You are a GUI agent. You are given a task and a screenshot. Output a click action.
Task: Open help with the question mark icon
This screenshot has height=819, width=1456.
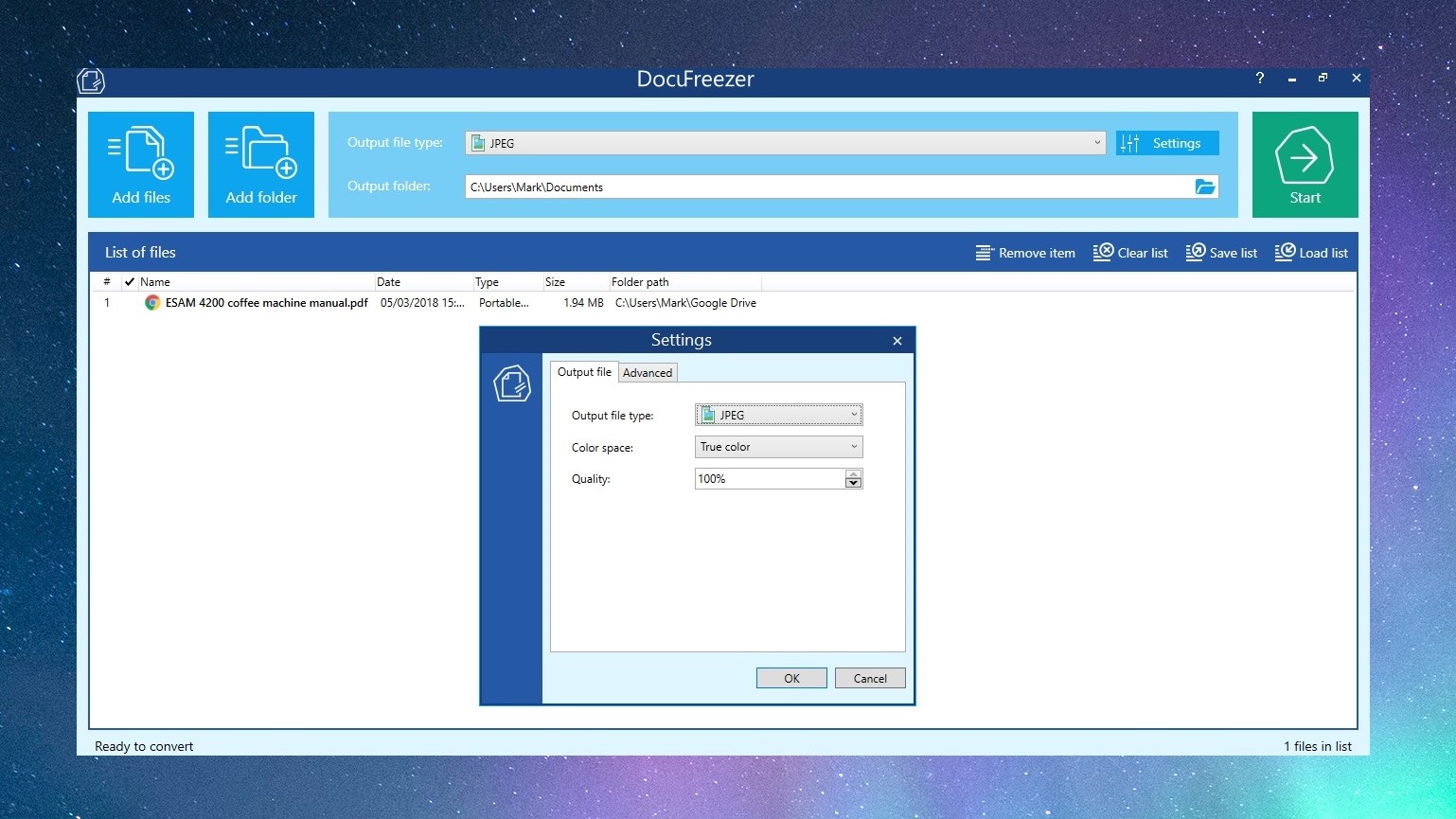tap(1260, 79)
